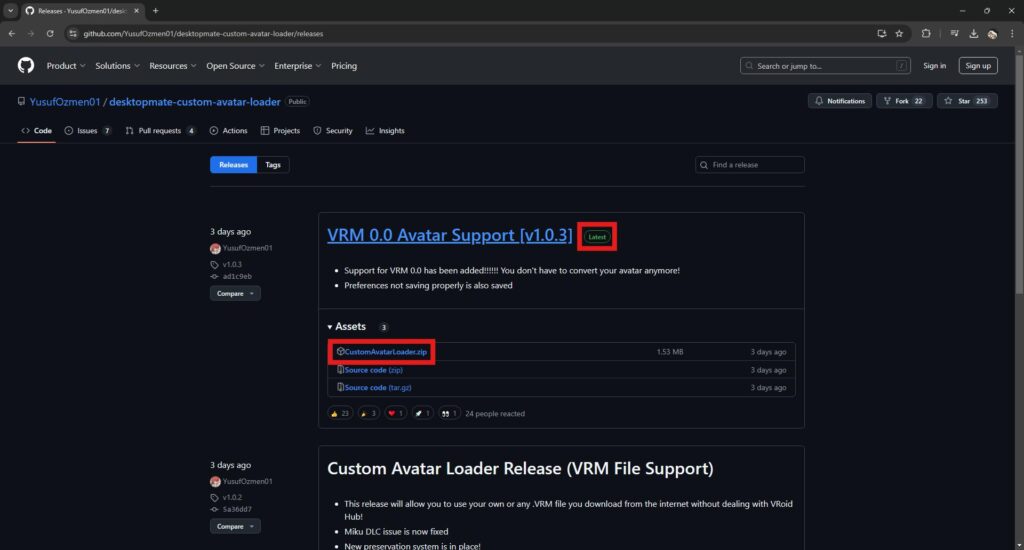Open the Issues tab

[87, 131]
